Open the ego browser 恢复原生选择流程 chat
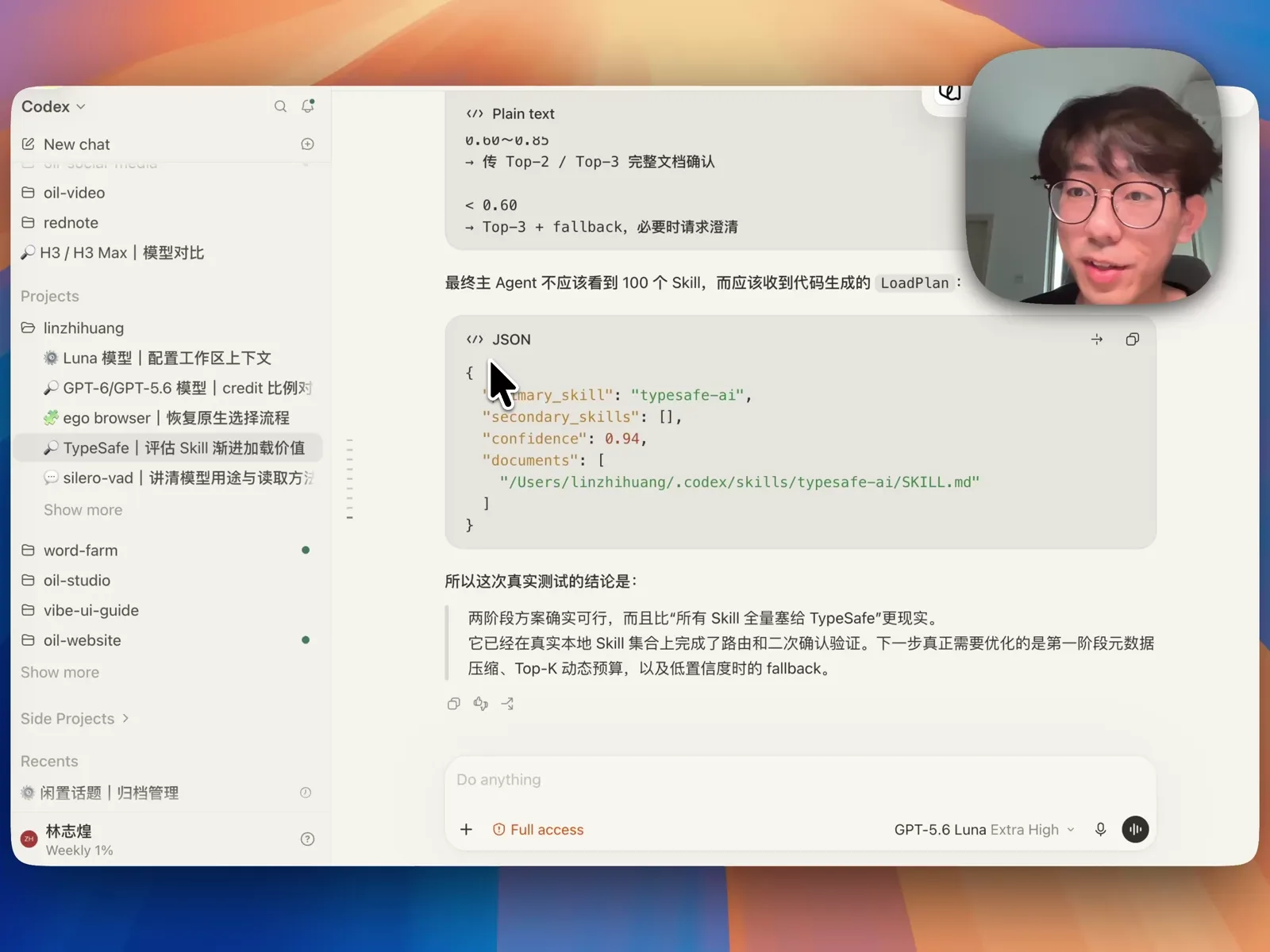Screen dimensions: 1270x952 point(167,418)
